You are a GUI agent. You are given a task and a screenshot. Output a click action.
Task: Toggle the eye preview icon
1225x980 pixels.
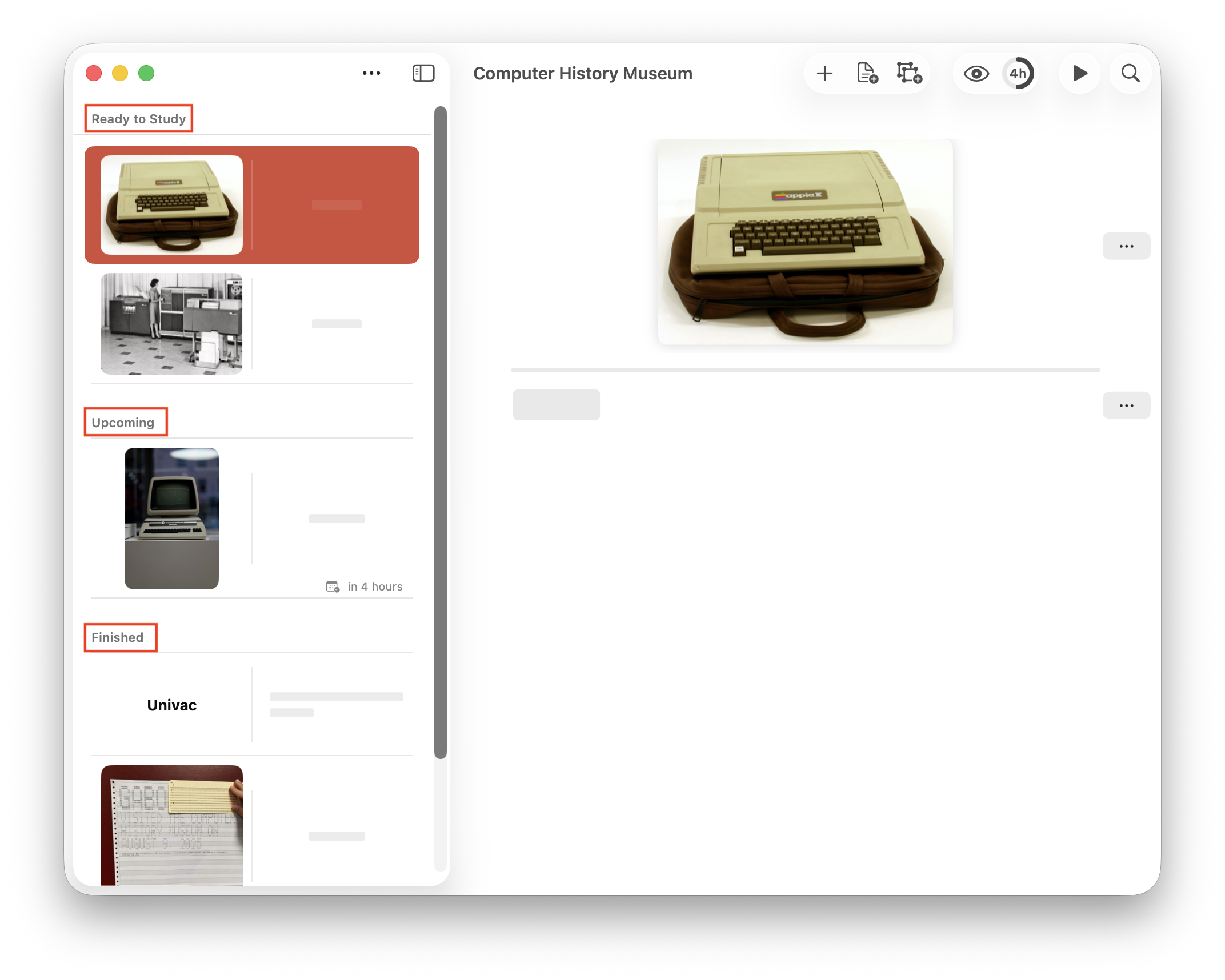tap(976, 74)
